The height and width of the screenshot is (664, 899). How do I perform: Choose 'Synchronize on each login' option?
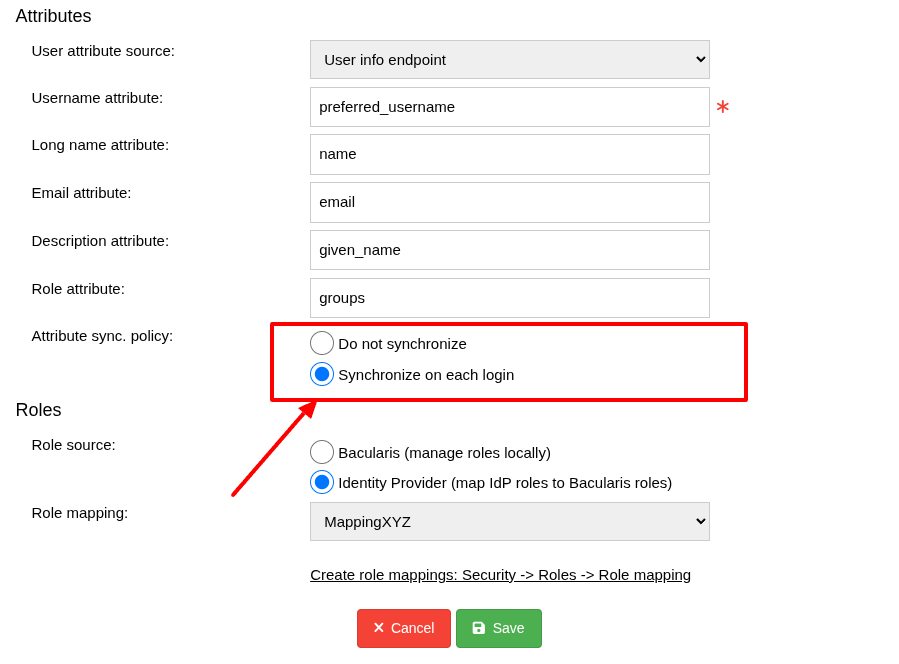tap(322, 374)
